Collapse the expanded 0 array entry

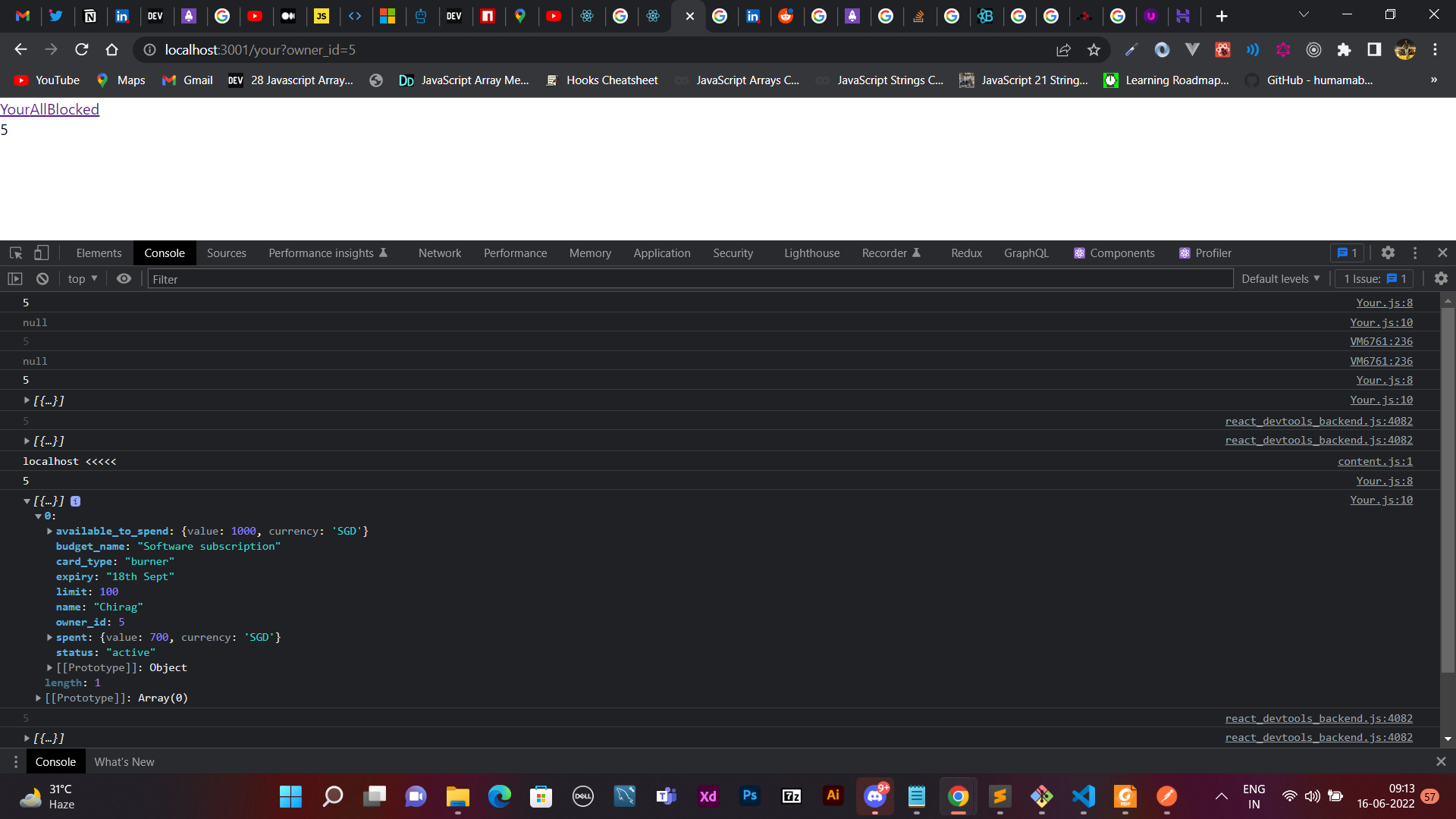click(x=39, y=516)
